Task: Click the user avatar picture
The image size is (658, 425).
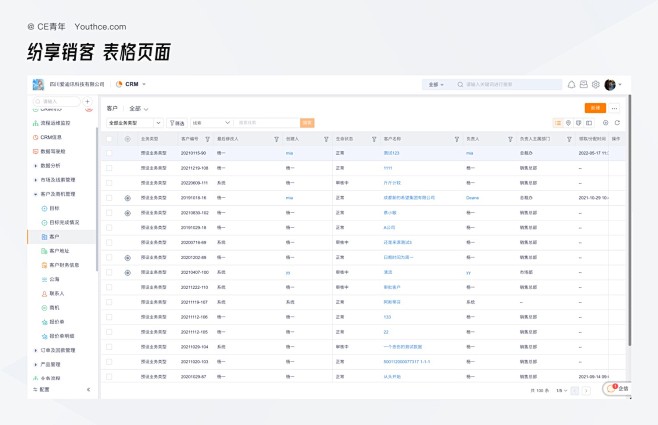Action: point(610,84)
